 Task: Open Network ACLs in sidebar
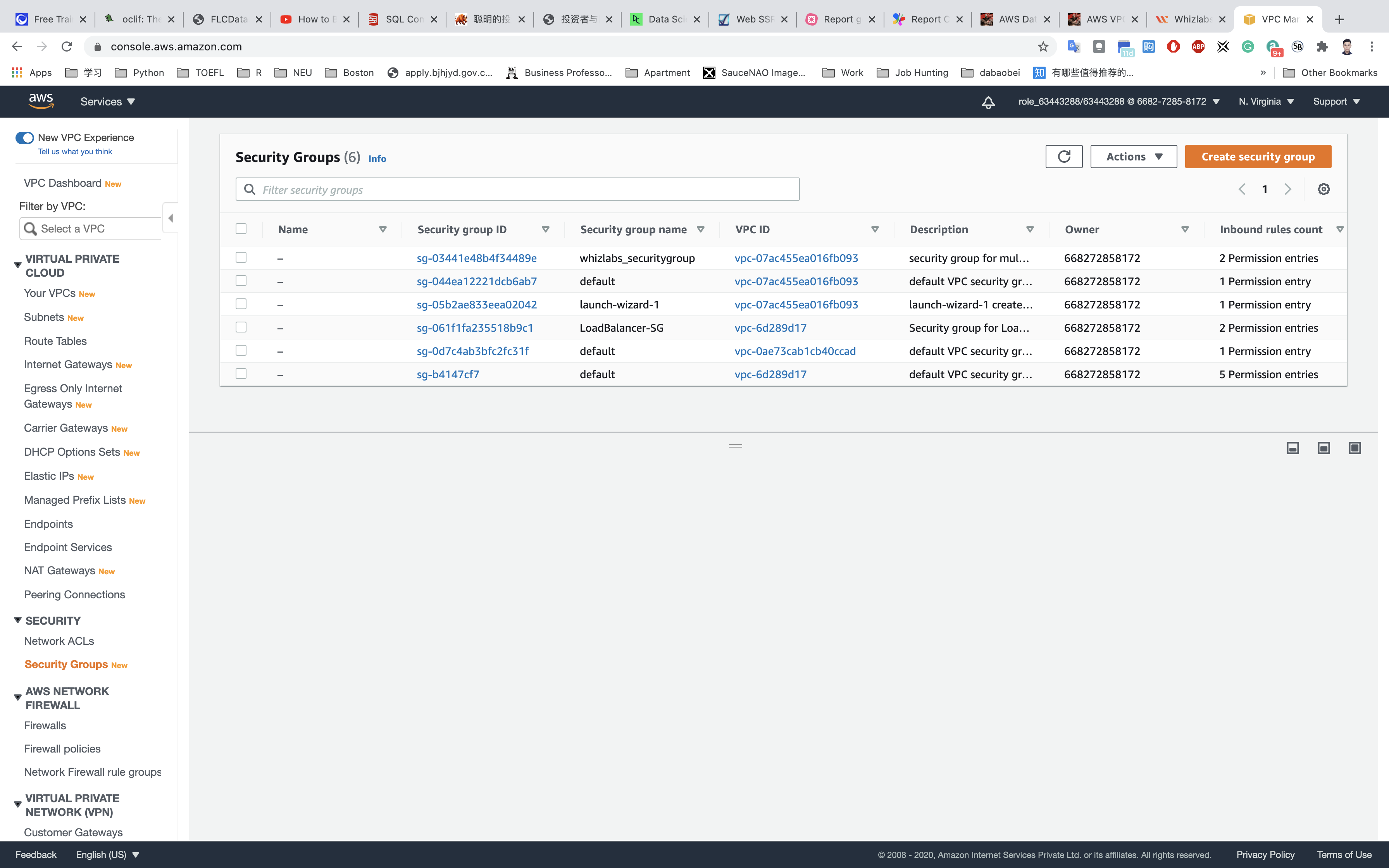point(59,641)
